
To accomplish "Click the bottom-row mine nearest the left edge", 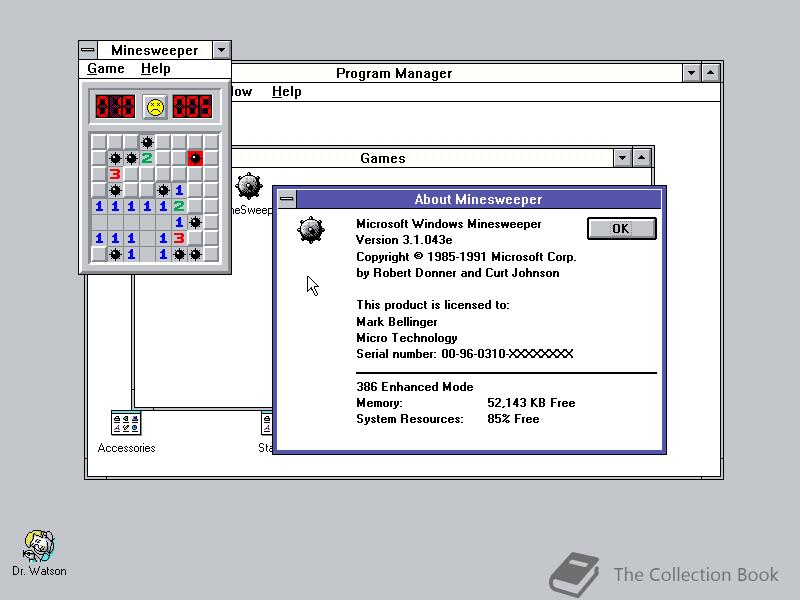I will tap(115, 254).
